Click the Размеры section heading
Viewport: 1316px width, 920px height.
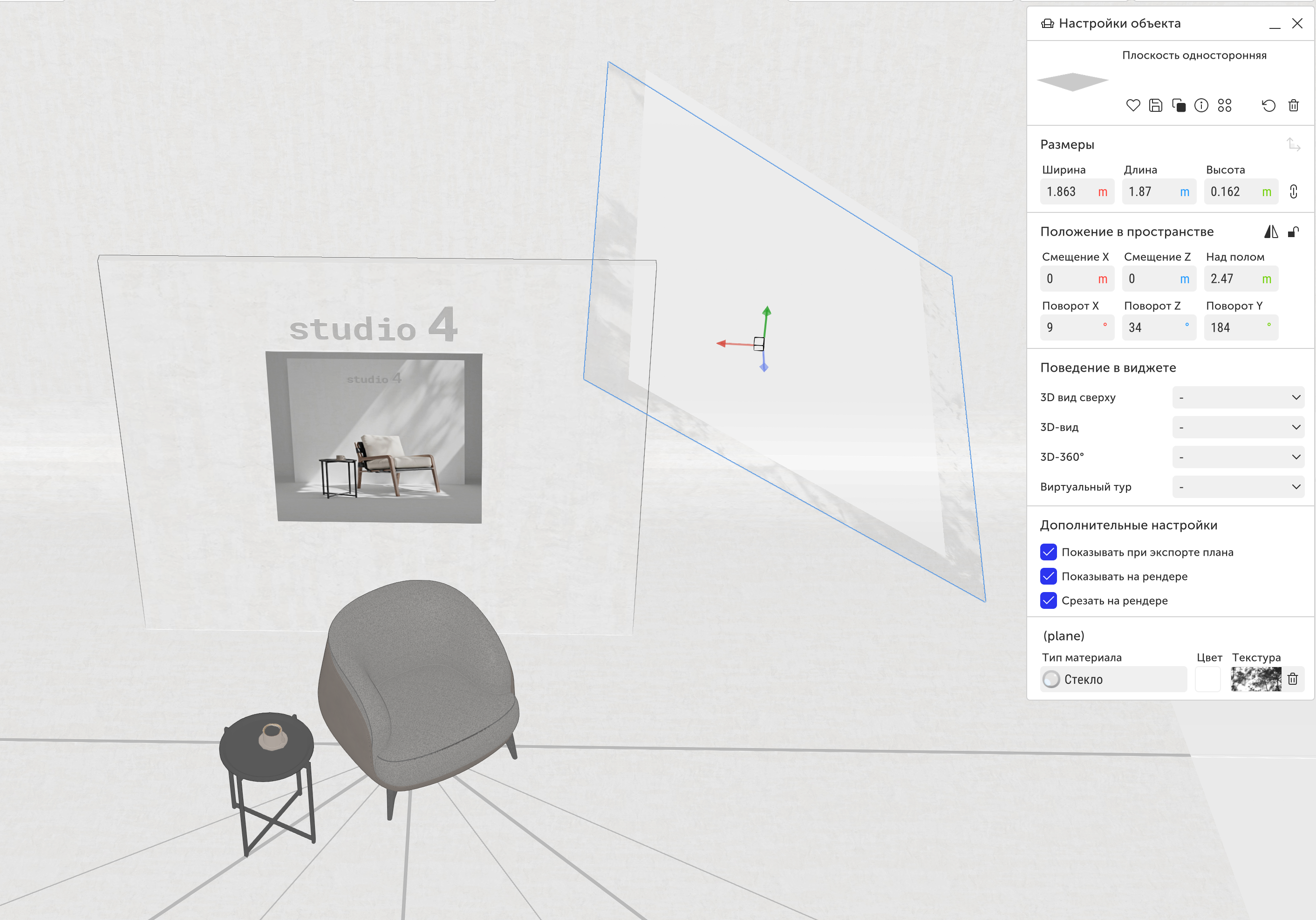pos(1067,144)
